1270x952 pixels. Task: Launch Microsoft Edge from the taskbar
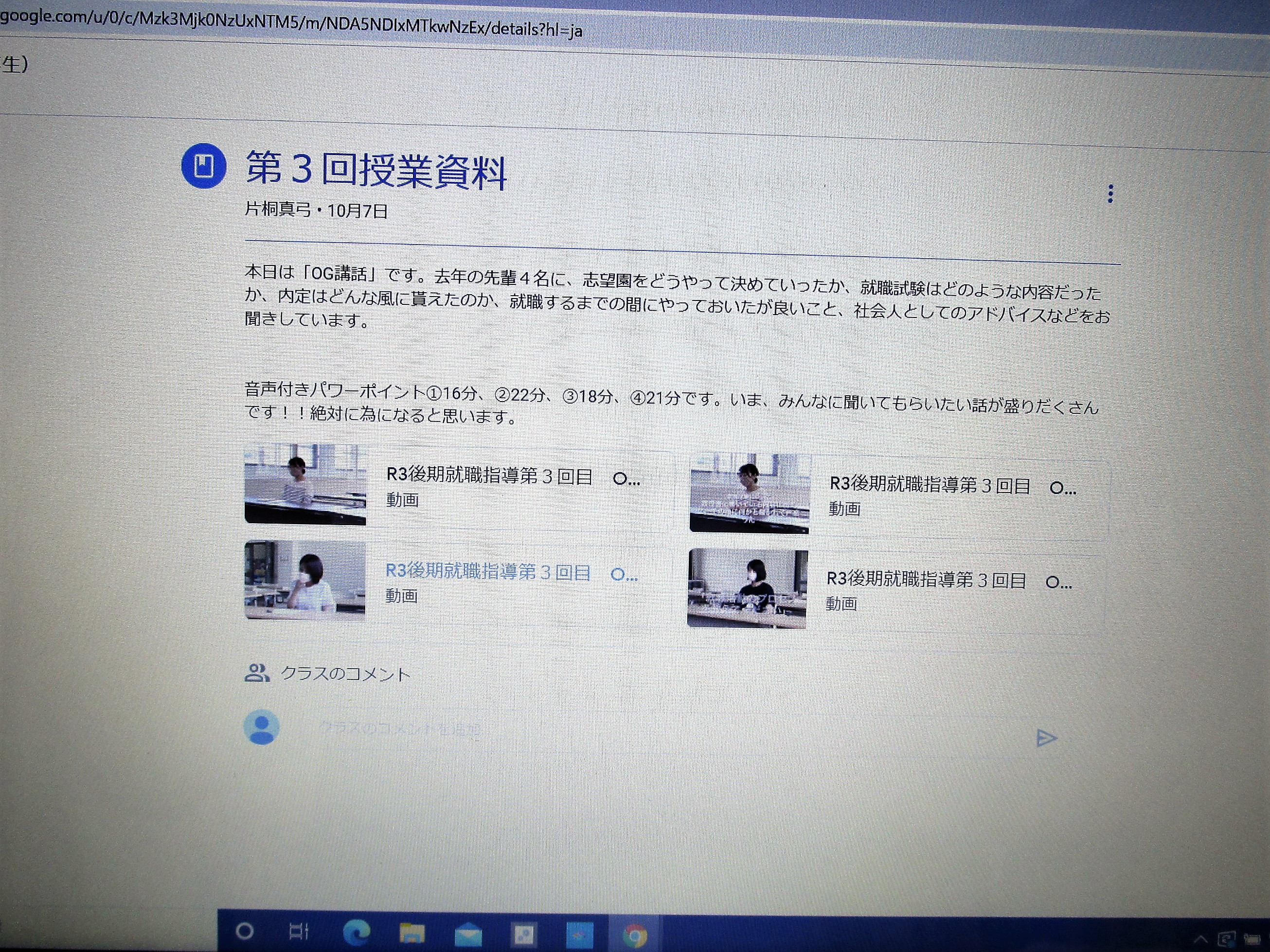[356, 932]
